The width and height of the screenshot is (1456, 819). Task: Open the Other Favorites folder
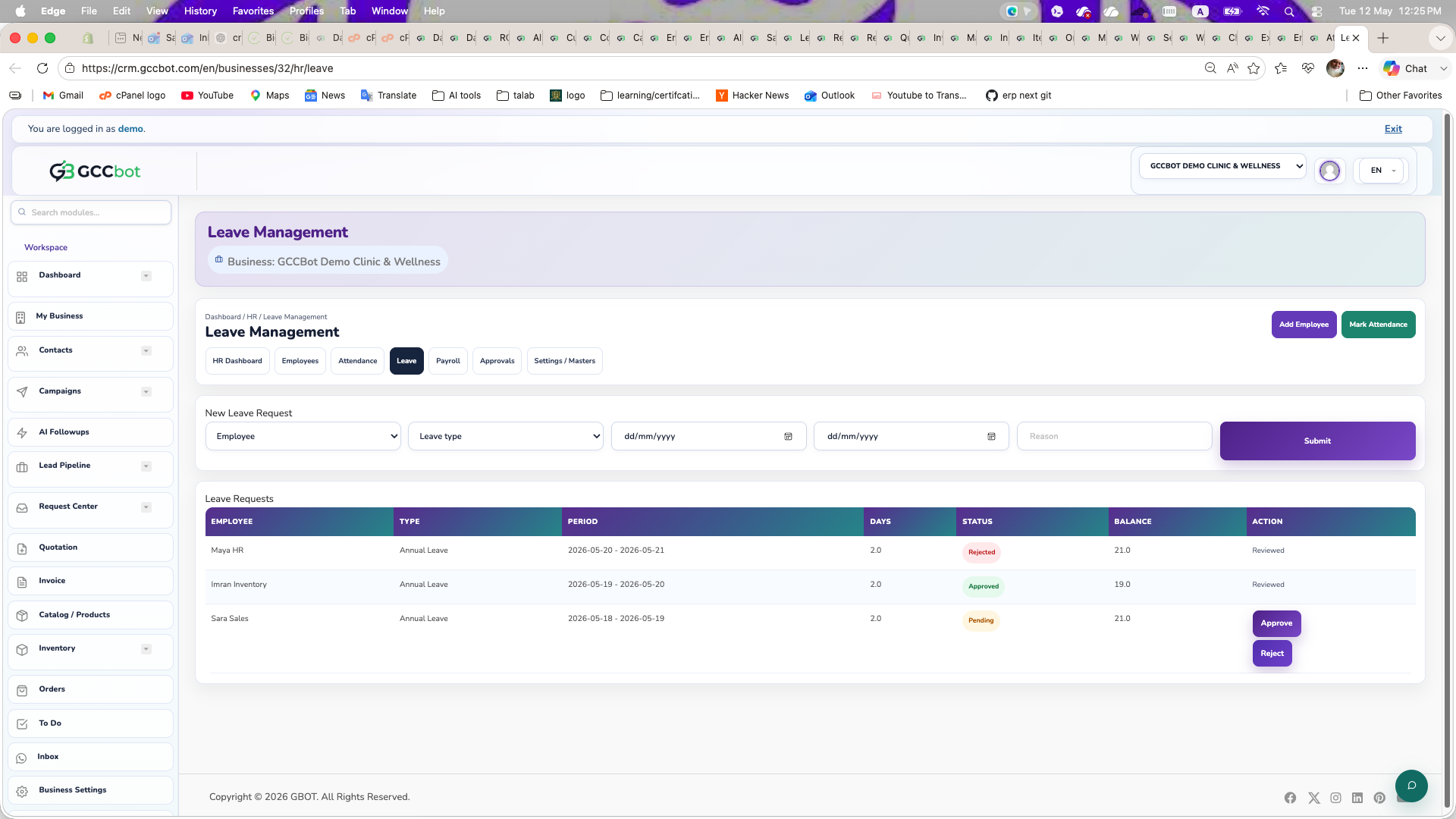[1401, 96]
